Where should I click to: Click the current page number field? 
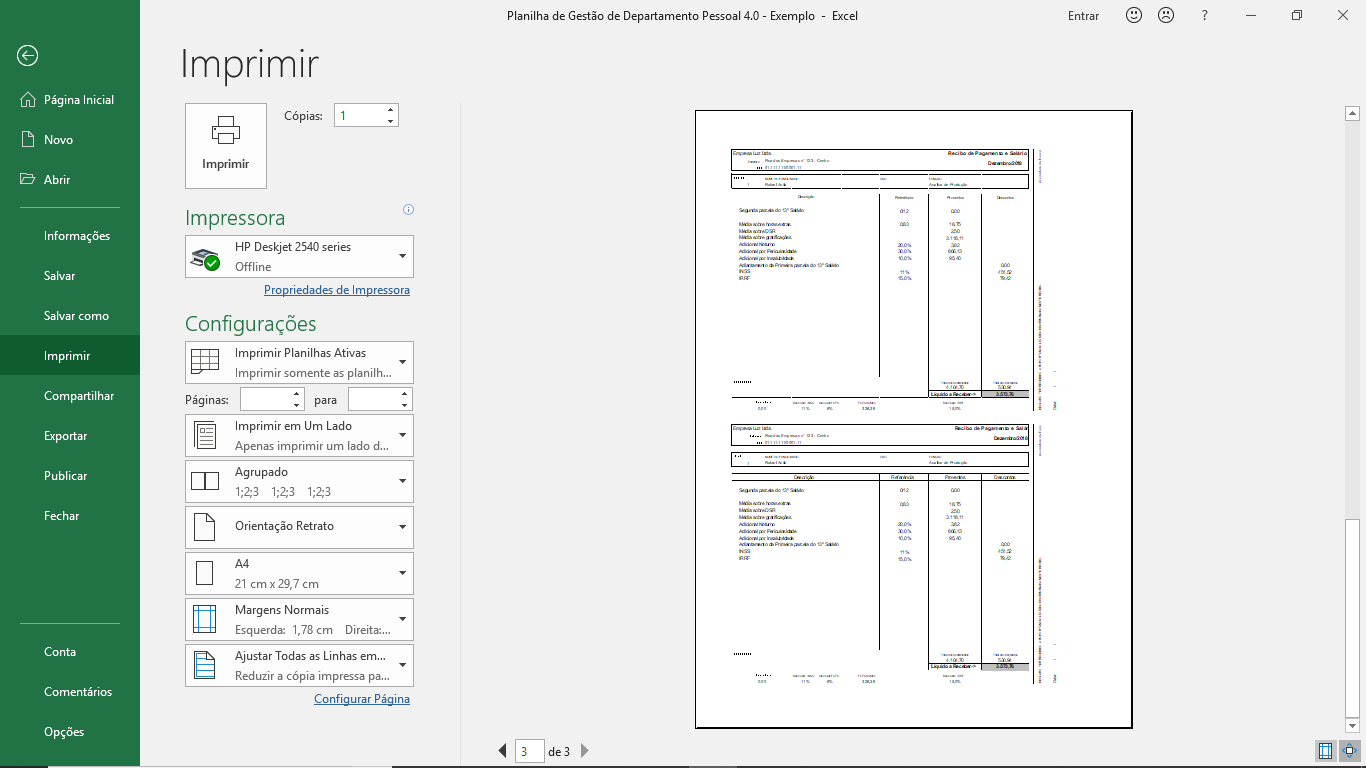point(529,752)
